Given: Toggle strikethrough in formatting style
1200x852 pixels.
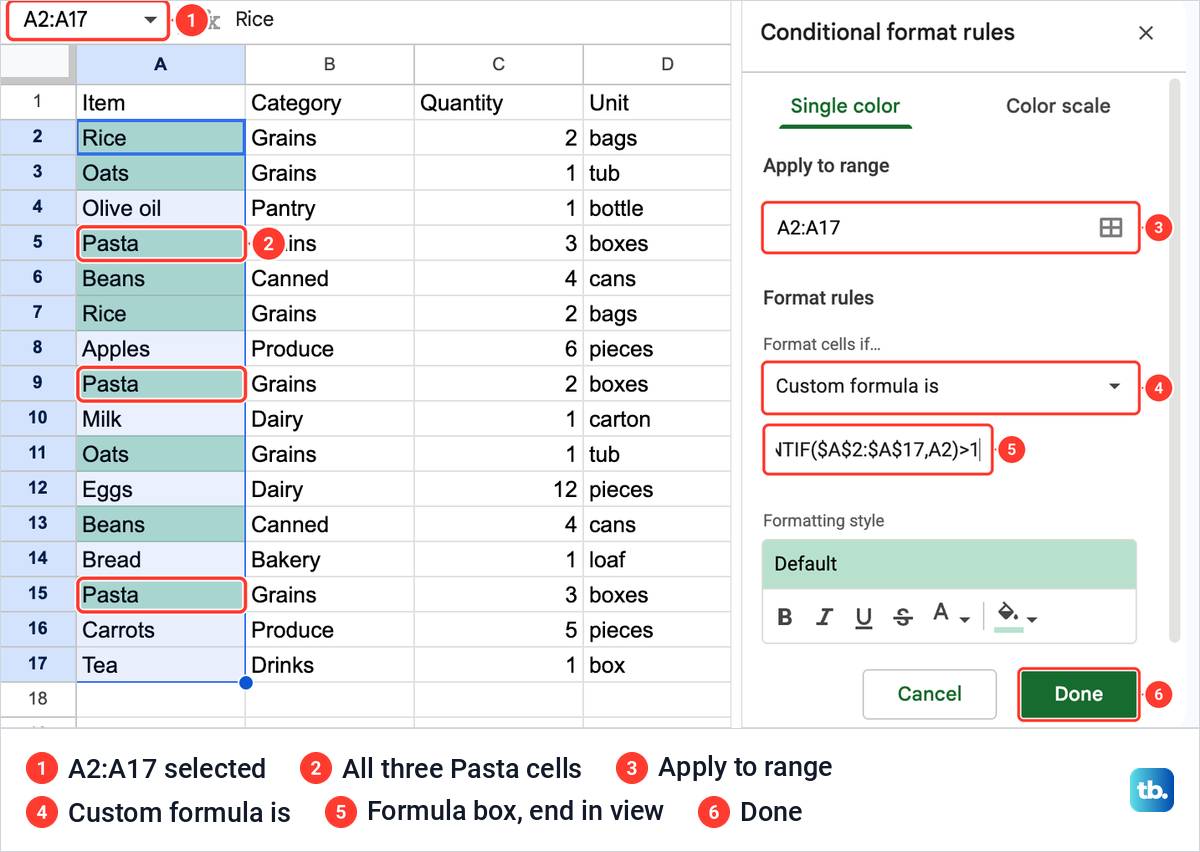Looking at the screenshot, I should point(903,617).
